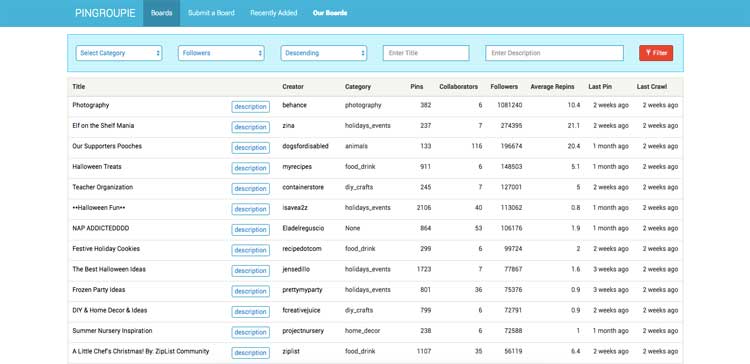The width and height of the screenshot is (750, 364).
Task: Click the Average Repins column header
Action: coord(552,87)
